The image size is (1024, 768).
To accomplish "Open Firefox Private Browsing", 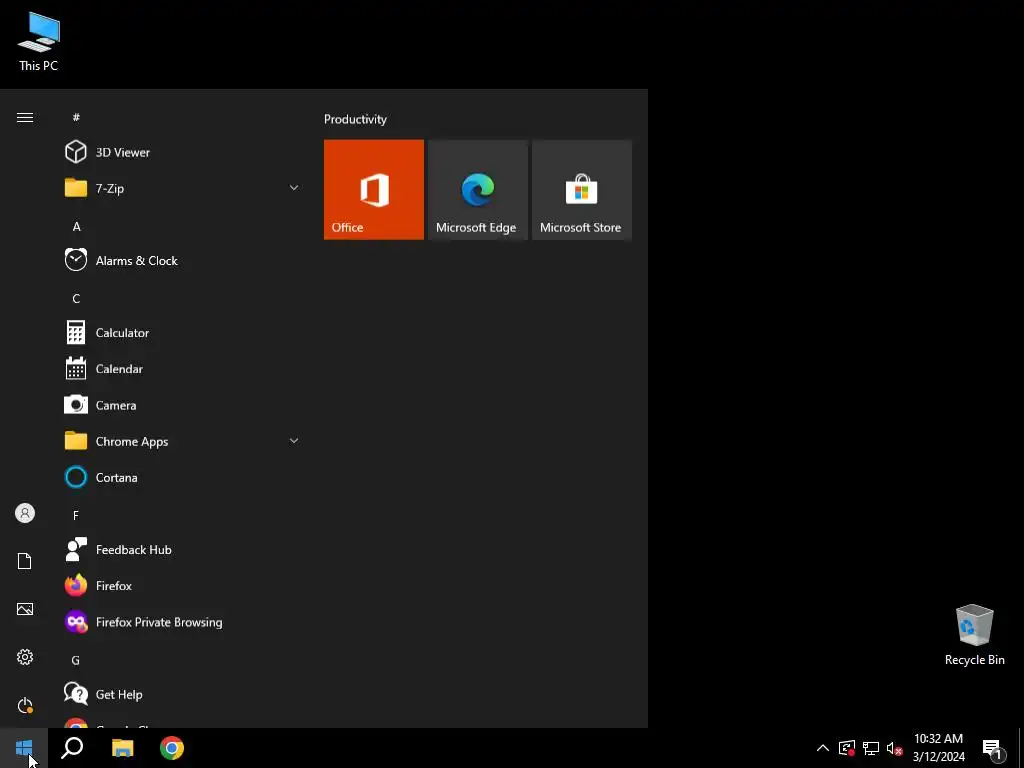I will click(182, 622).
